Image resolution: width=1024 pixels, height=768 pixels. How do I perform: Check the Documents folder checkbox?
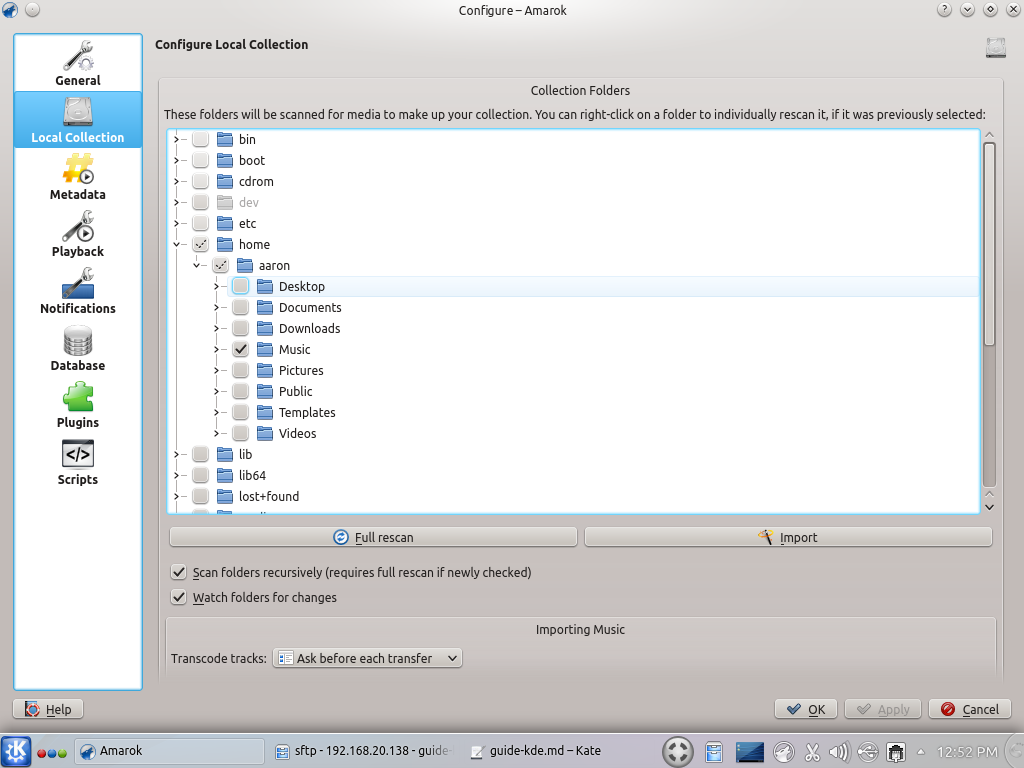coord(240,307)
